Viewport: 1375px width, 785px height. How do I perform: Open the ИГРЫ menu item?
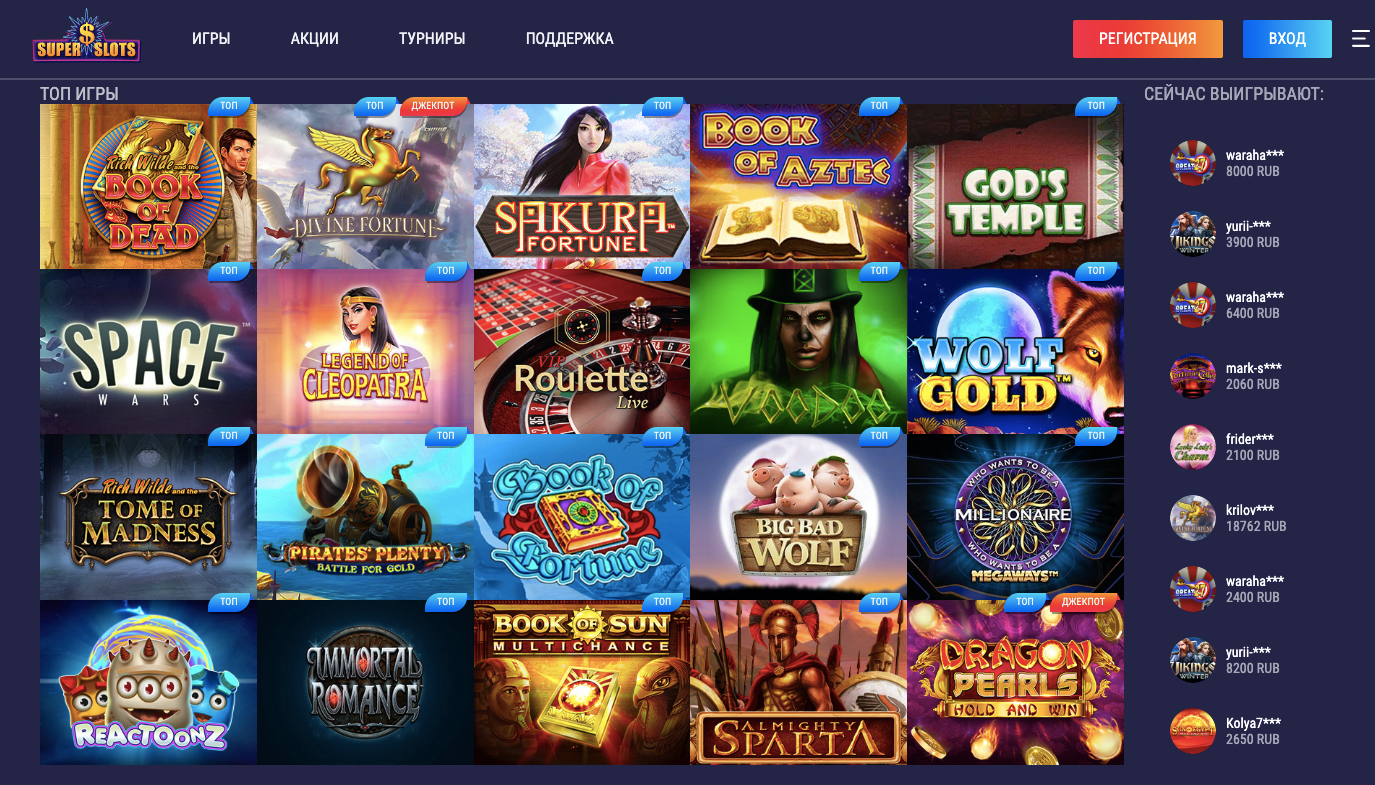(x=211, y=39)
